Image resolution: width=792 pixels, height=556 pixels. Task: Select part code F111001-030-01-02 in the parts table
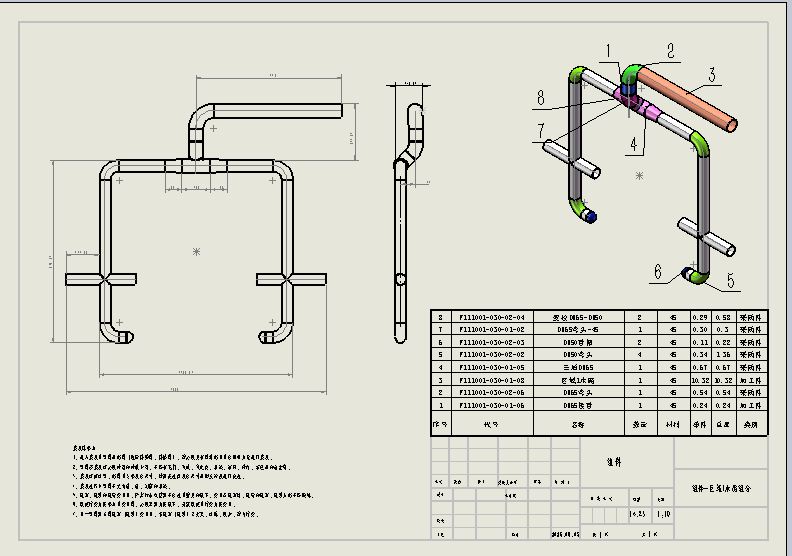[491, 329]
